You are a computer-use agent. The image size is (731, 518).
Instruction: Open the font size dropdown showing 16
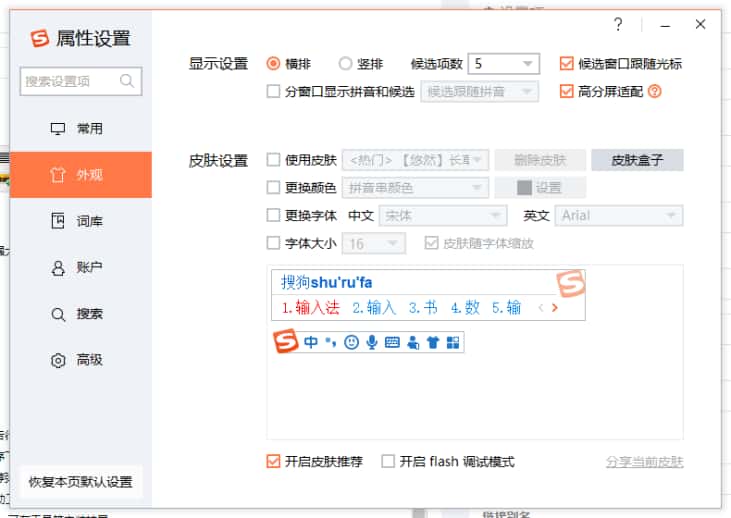click(x=373, y=243)
